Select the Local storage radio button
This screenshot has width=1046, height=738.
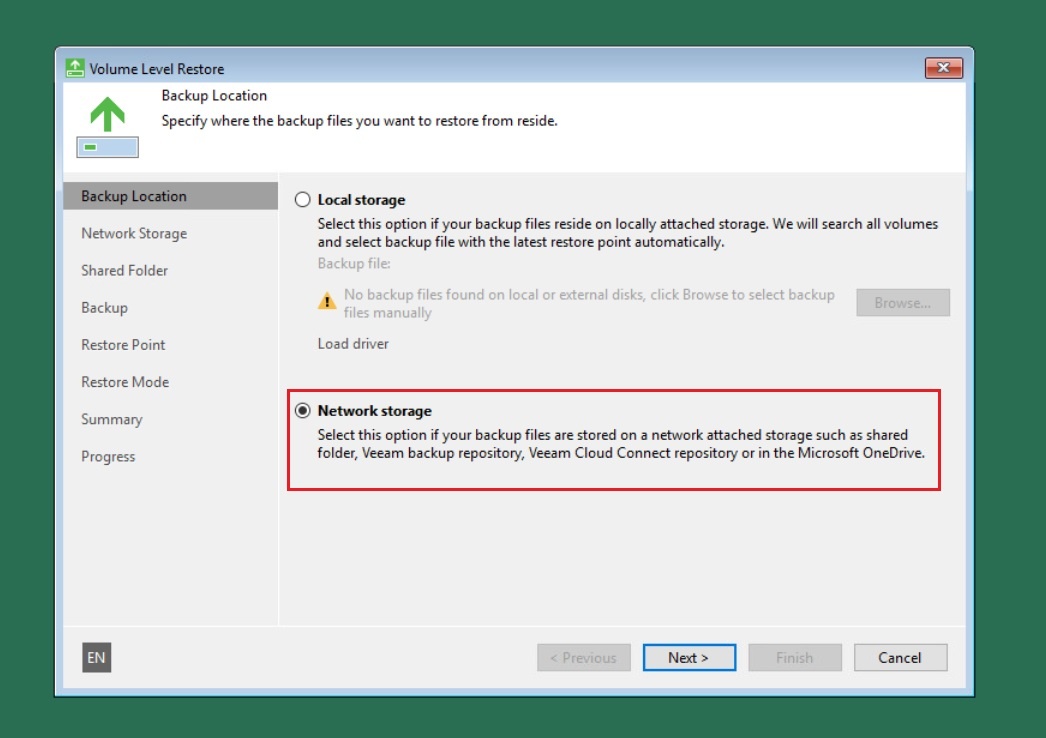click(x=303, y=200)
